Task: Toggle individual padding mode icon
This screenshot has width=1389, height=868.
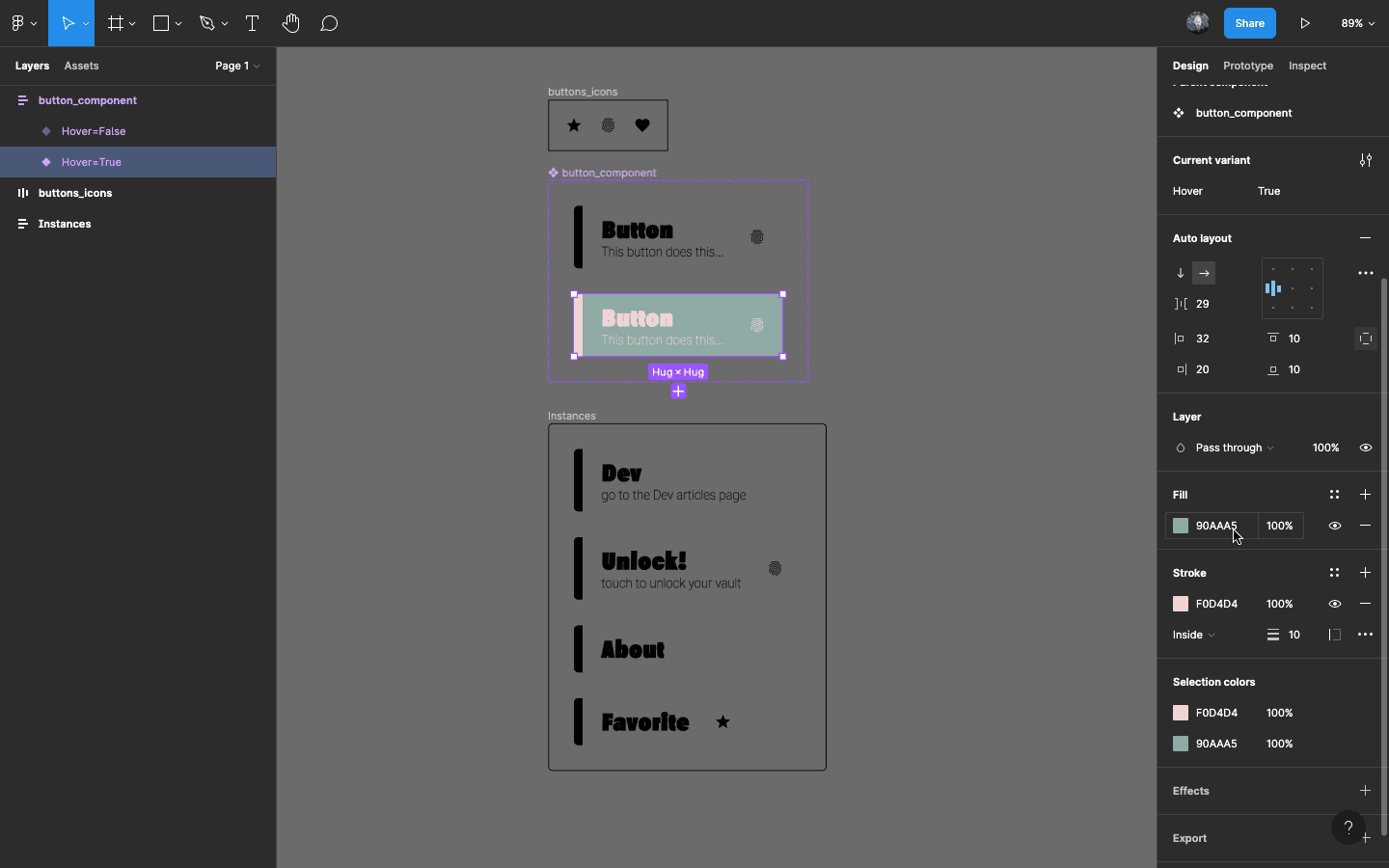Action: 1365,339
